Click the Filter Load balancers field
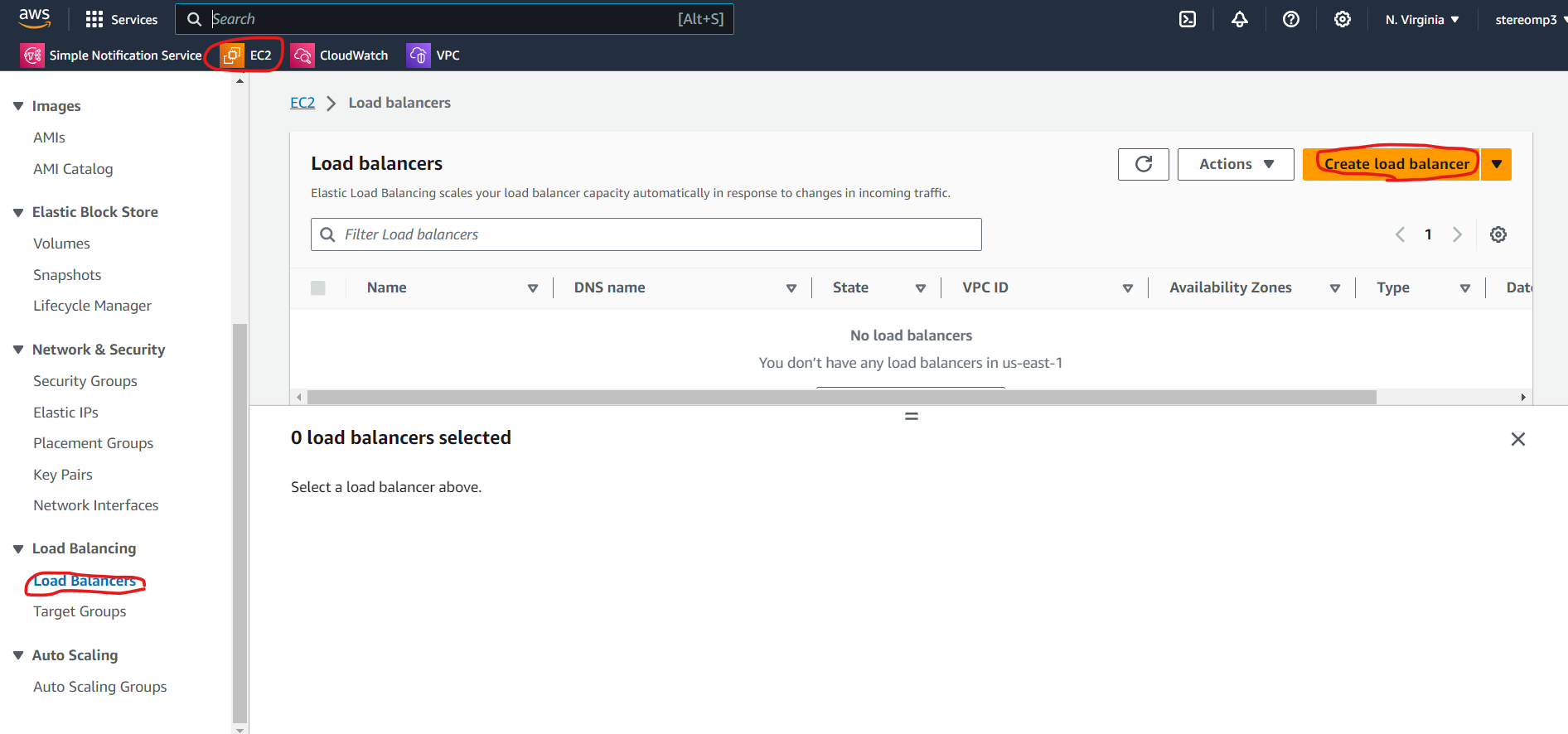 646,234
